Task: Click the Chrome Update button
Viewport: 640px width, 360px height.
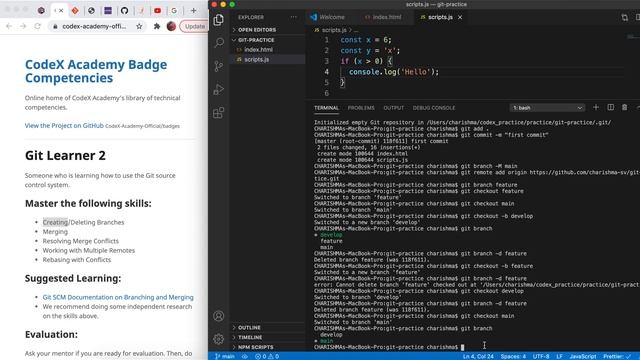Action: [194, 26]
